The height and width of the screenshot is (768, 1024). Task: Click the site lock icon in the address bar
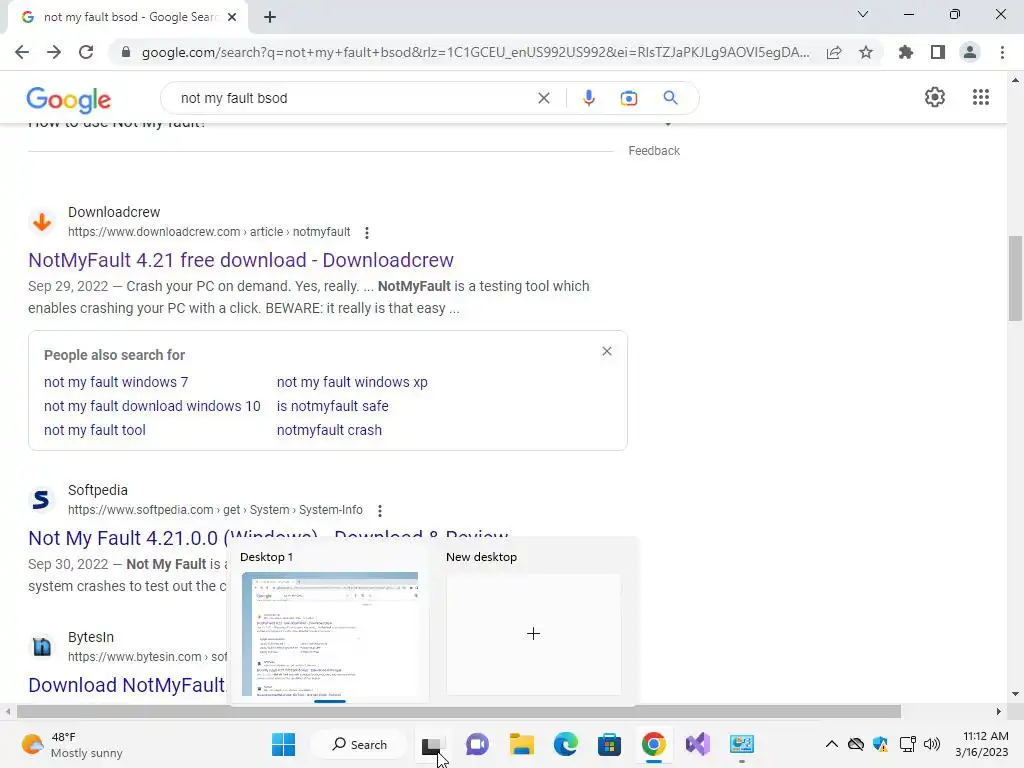[x=126, y=52]
